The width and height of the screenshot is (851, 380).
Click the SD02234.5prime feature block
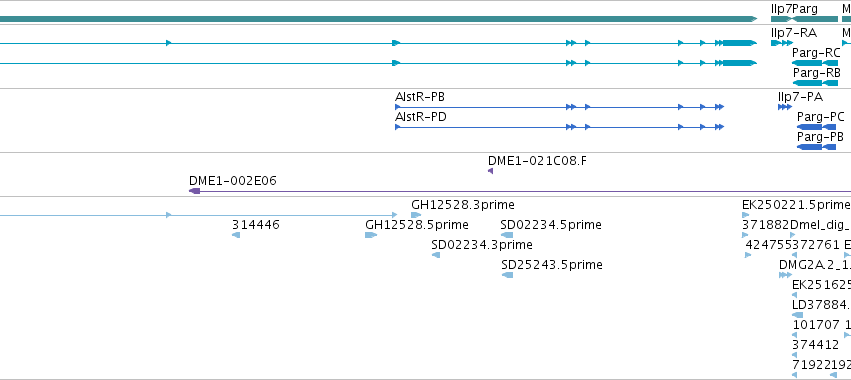tap(507, 235)
